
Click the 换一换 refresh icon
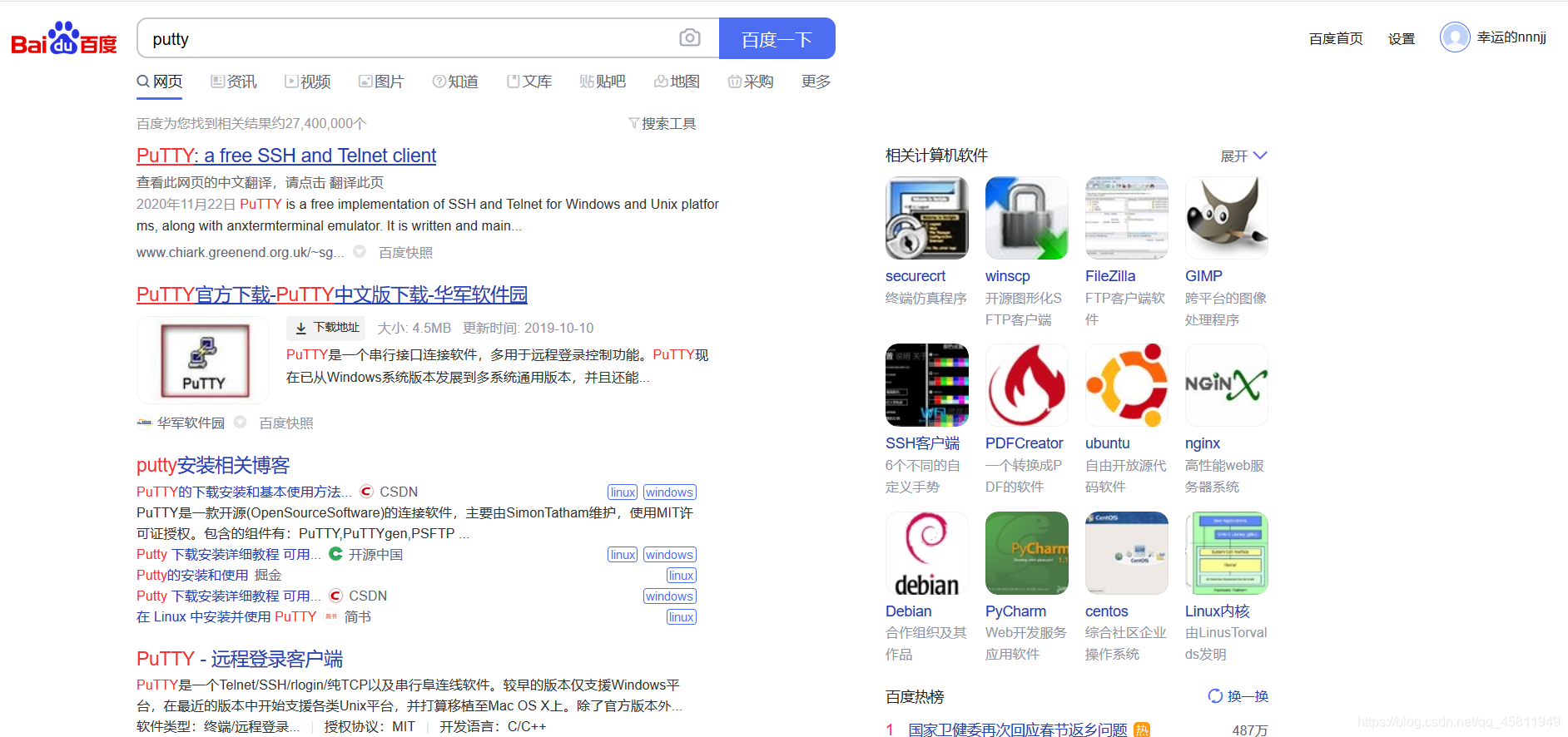point(1215,696)
